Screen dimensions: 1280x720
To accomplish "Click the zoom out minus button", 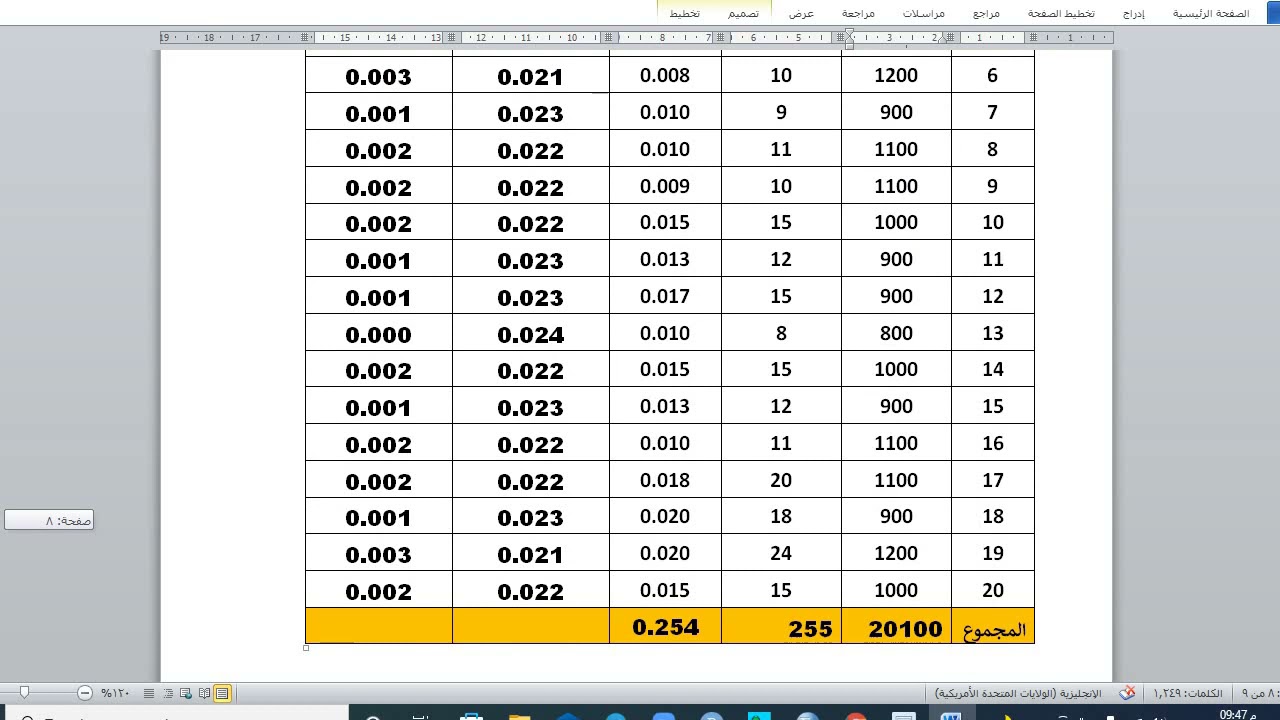I will (x=85, y=693).
